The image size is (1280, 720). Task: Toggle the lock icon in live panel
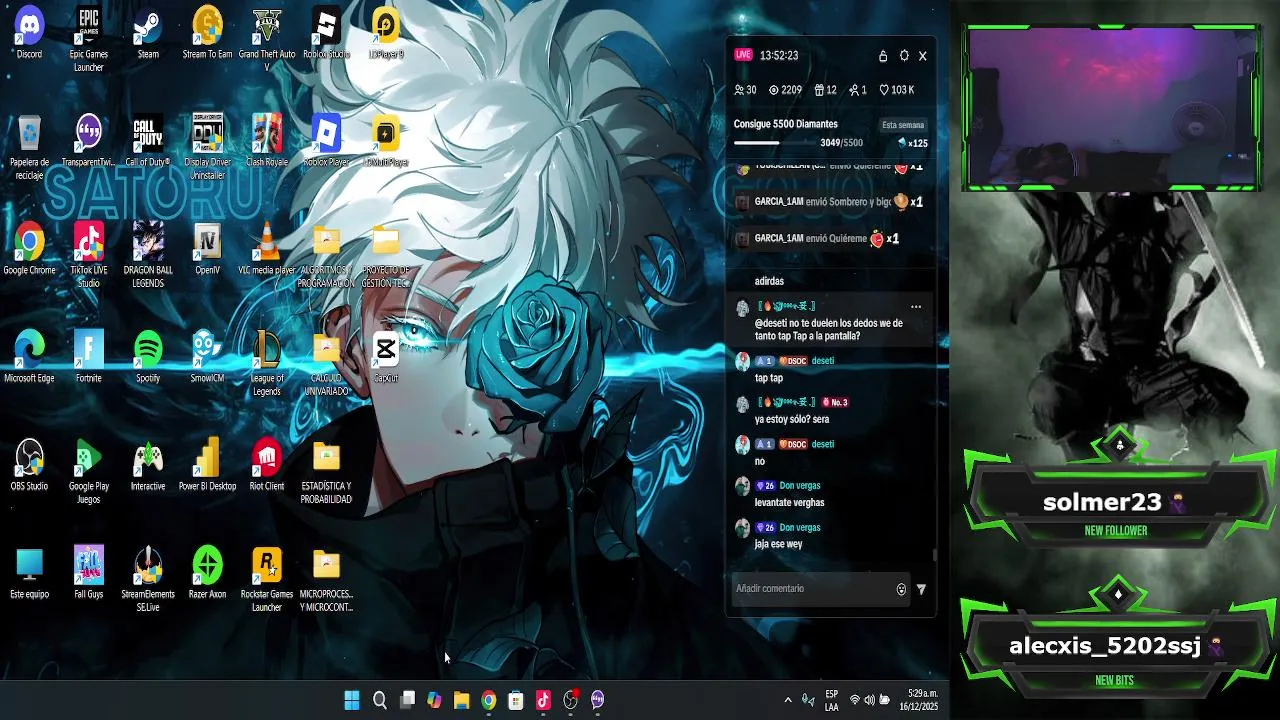pyautogui.click(x=883, y=56)
